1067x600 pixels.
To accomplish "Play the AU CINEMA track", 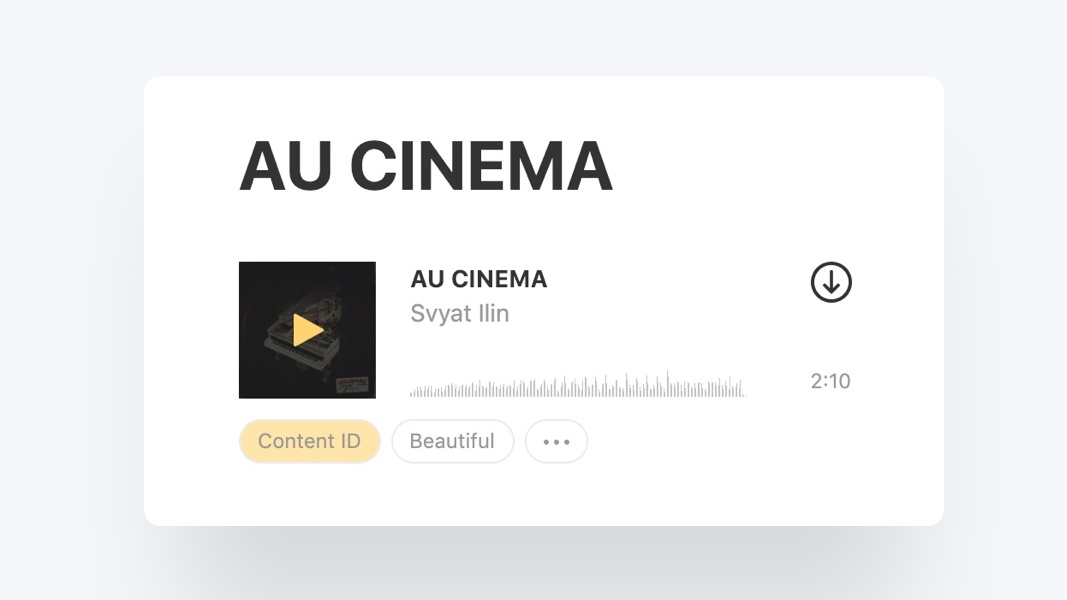I will click(x=308, y=330).
